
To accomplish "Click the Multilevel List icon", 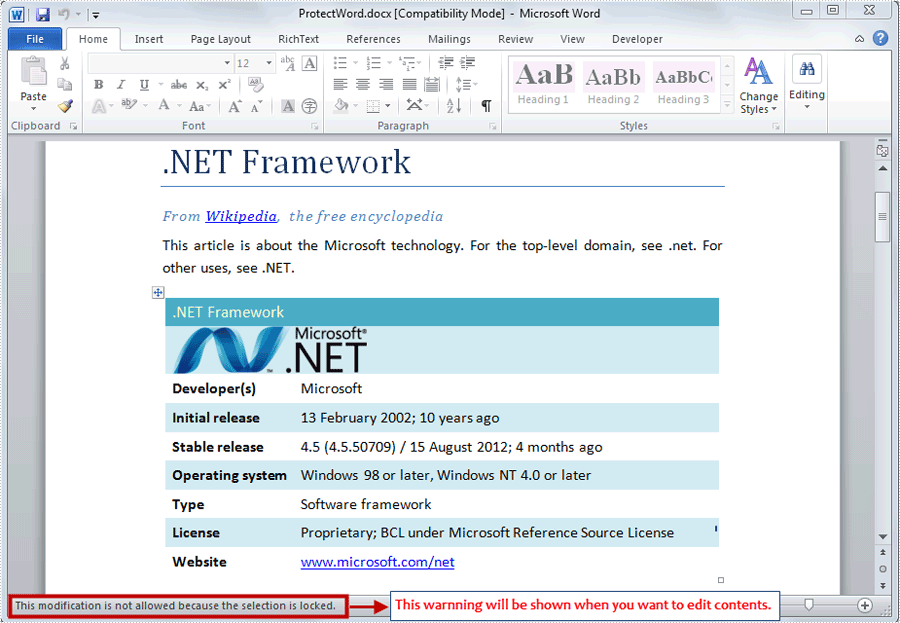I will tap(407, 63).
